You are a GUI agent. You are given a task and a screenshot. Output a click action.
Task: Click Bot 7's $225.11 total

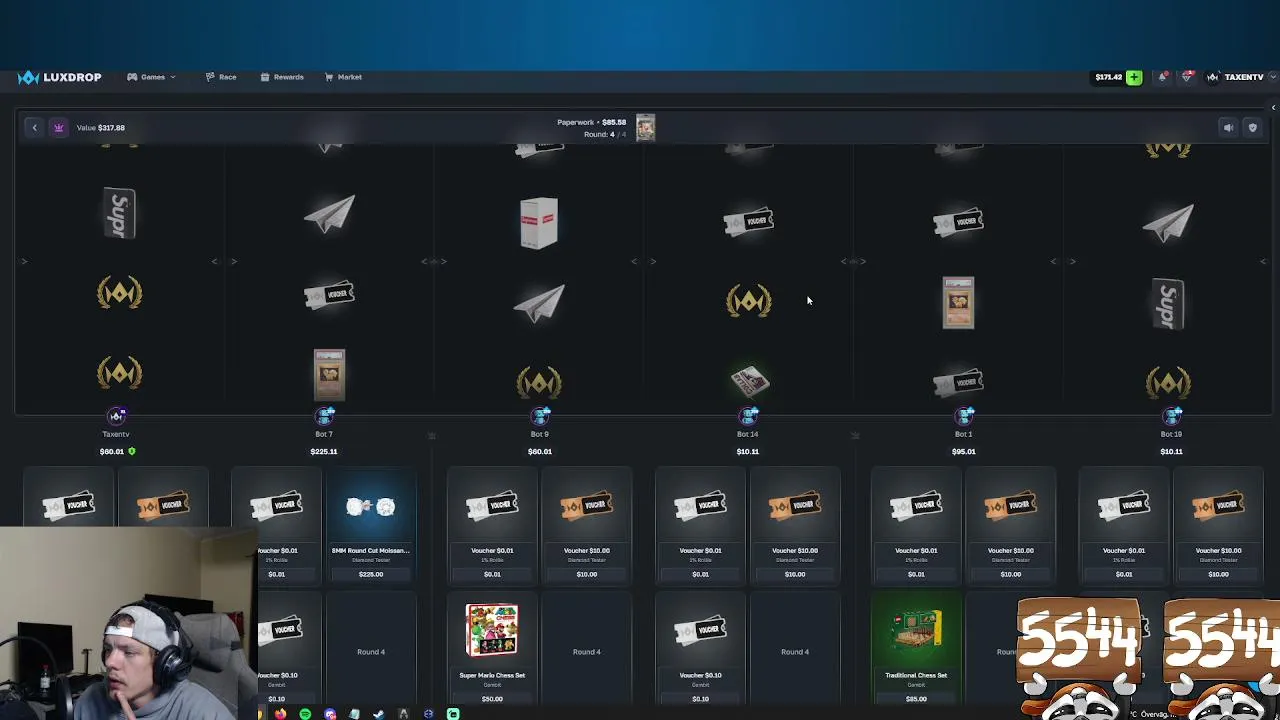(x=324, y=451)
